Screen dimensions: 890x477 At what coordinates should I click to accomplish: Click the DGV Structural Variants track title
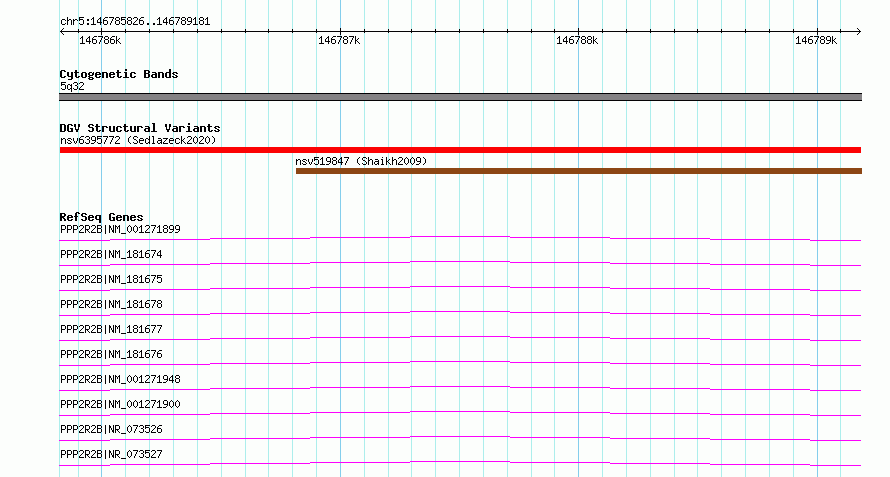coord(140,128)
